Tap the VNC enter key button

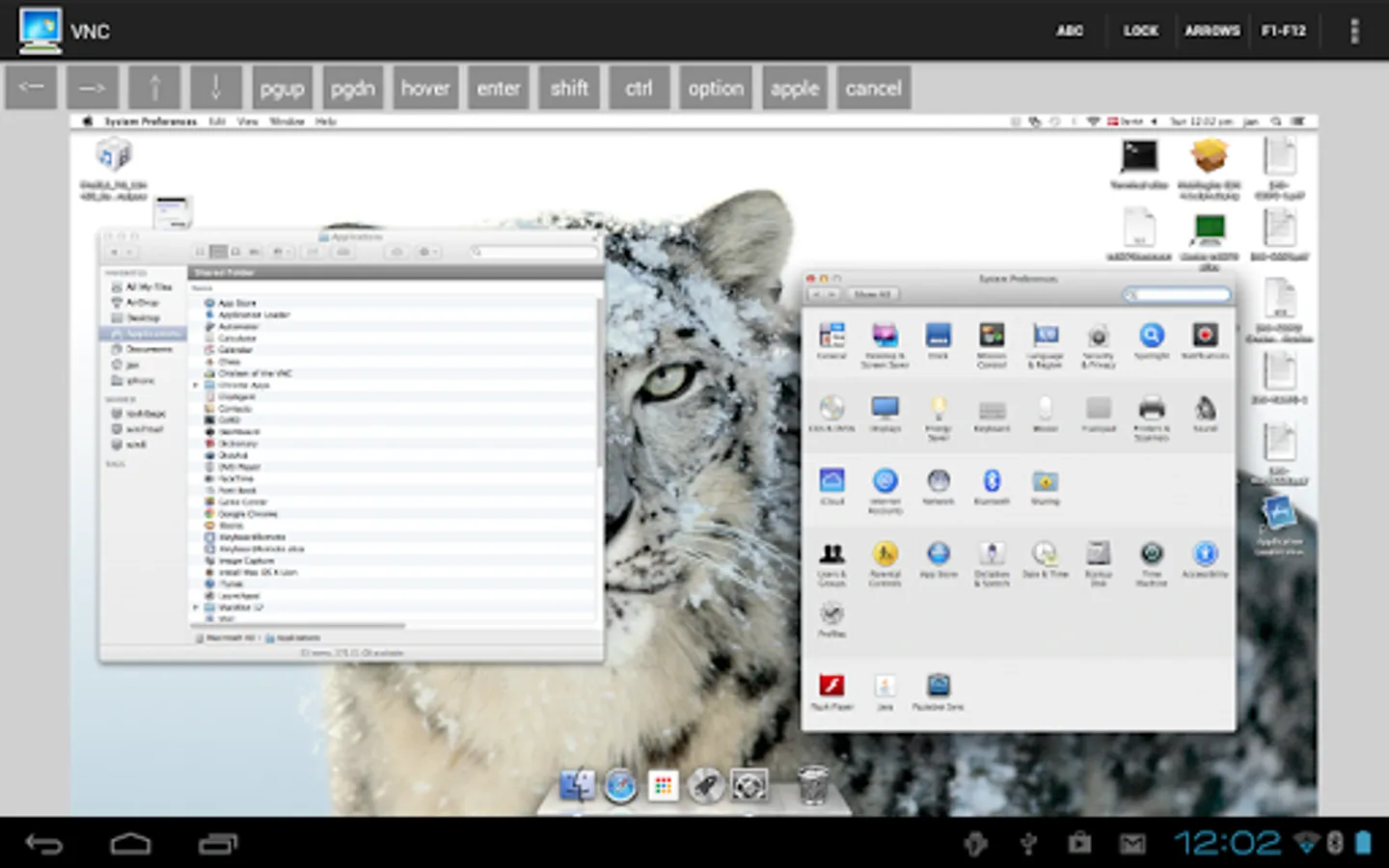click(499, 89)
